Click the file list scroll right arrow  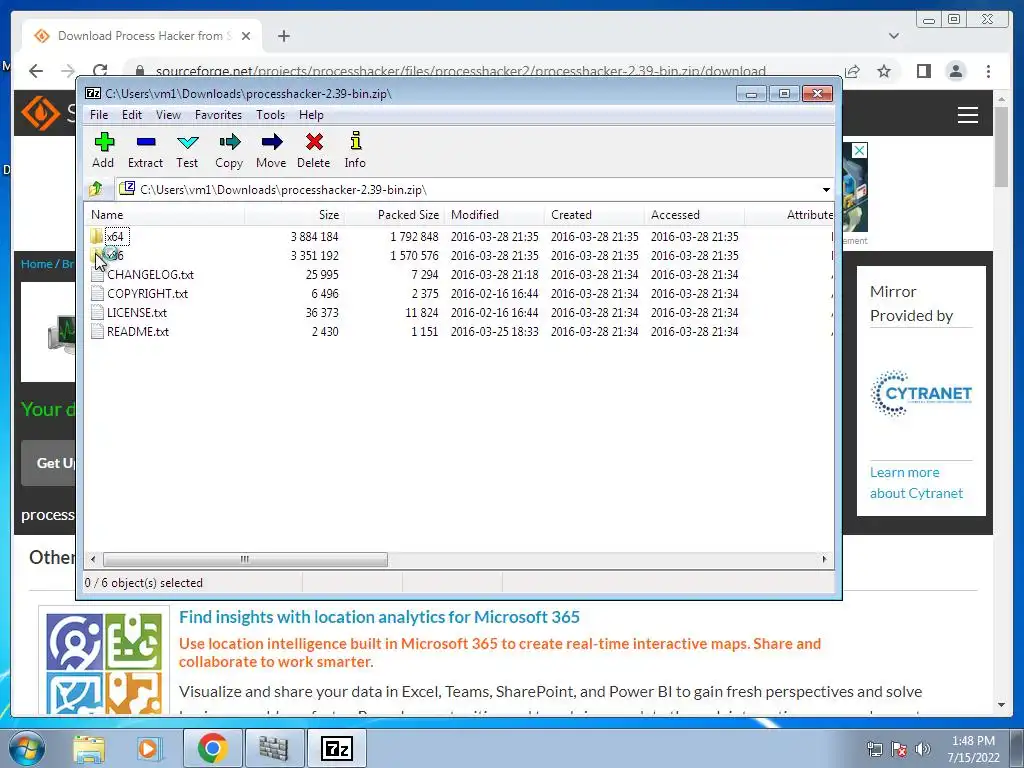(825, 560)
